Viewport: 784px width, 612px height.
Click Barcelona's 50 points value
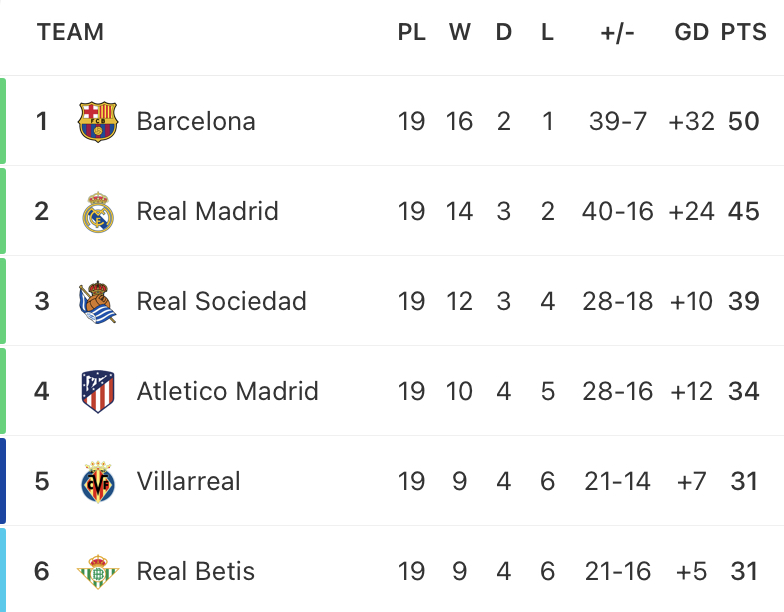[744, 122]
